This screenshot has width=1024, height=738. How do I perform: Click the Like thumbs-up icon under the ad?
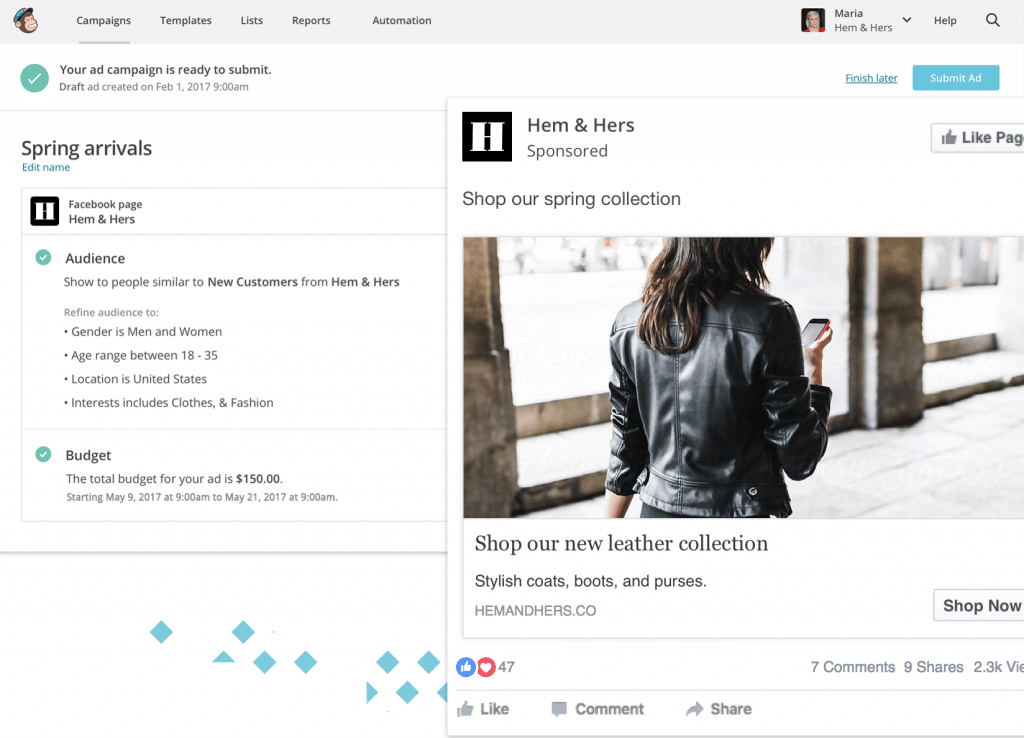pyautogui.click(x=465, y=709)
